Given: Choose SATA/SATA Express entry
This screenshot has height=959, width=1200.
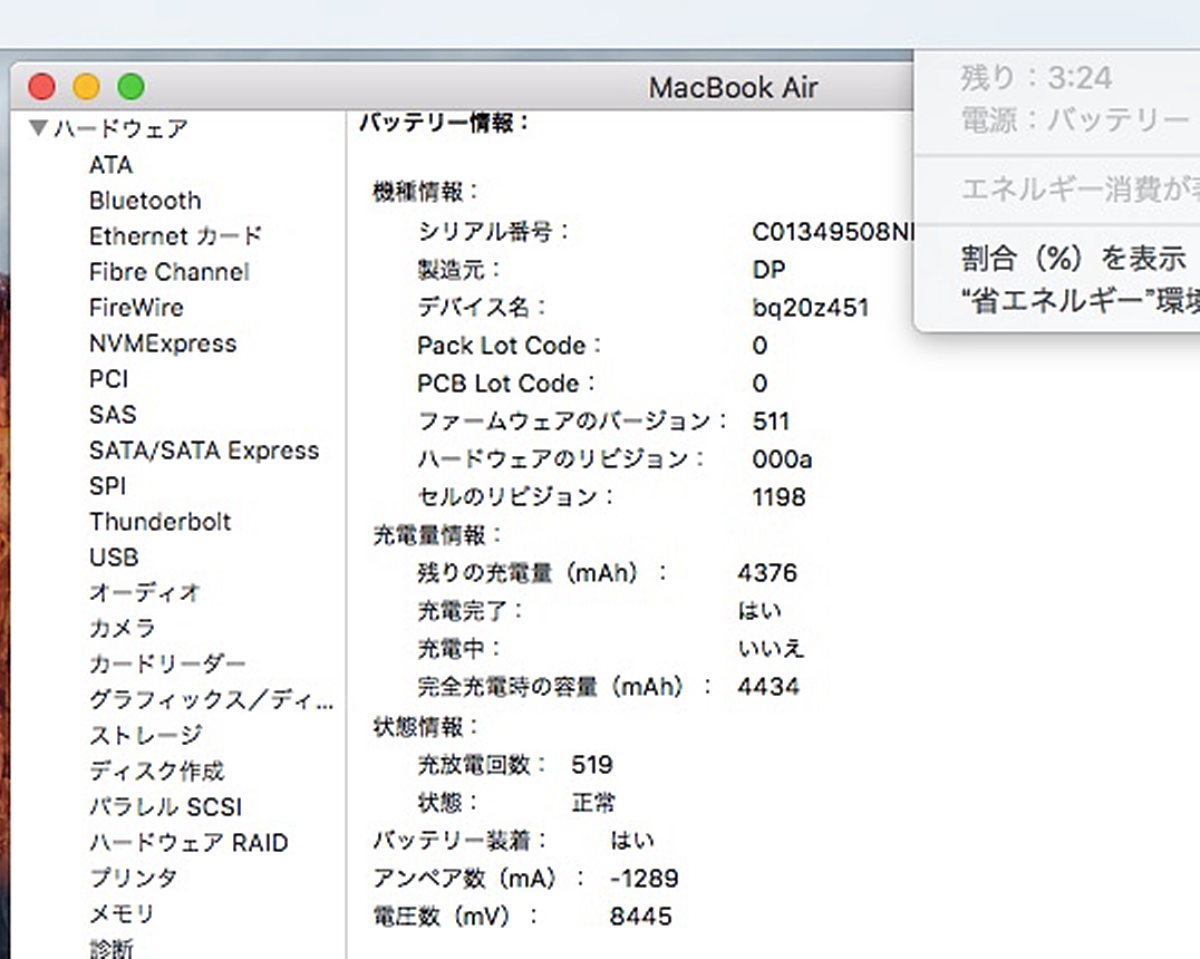Looking at the screenshot, I should click(x=204, y=451).
